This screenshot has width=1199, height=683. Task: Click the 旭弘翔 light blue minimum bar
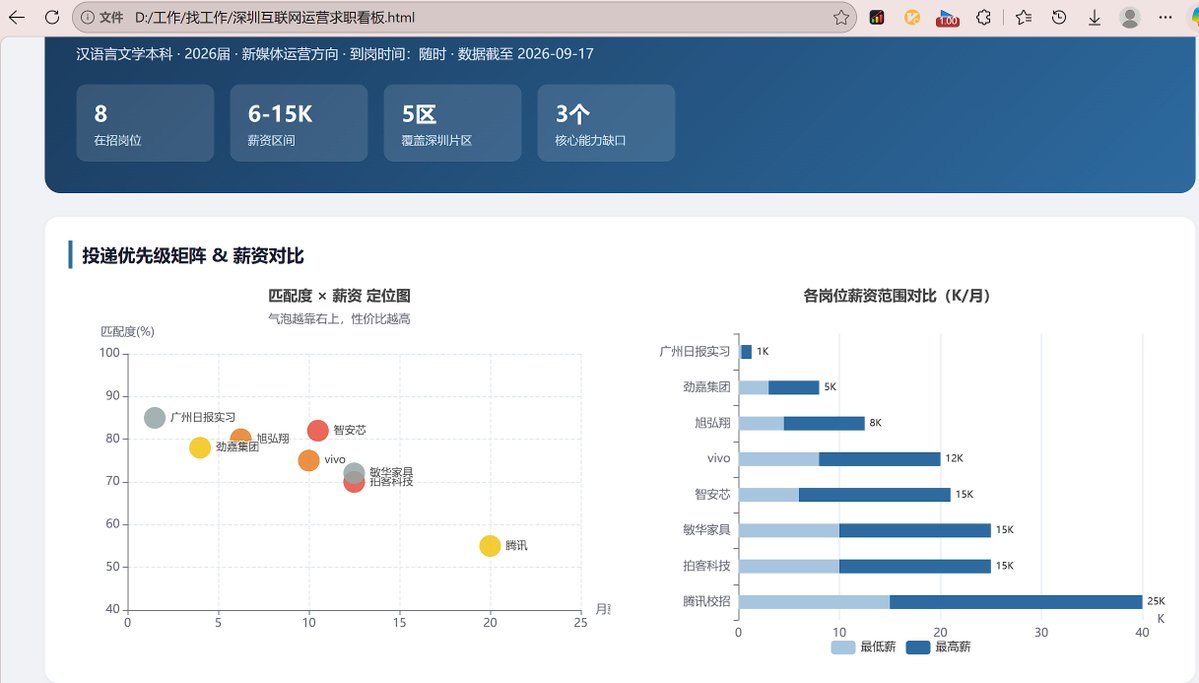(761, 423)
